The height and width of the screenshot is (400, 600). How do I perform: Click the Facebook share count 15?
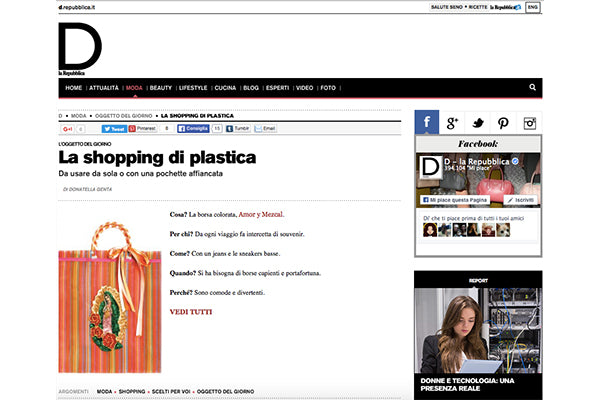pos(217,129)
